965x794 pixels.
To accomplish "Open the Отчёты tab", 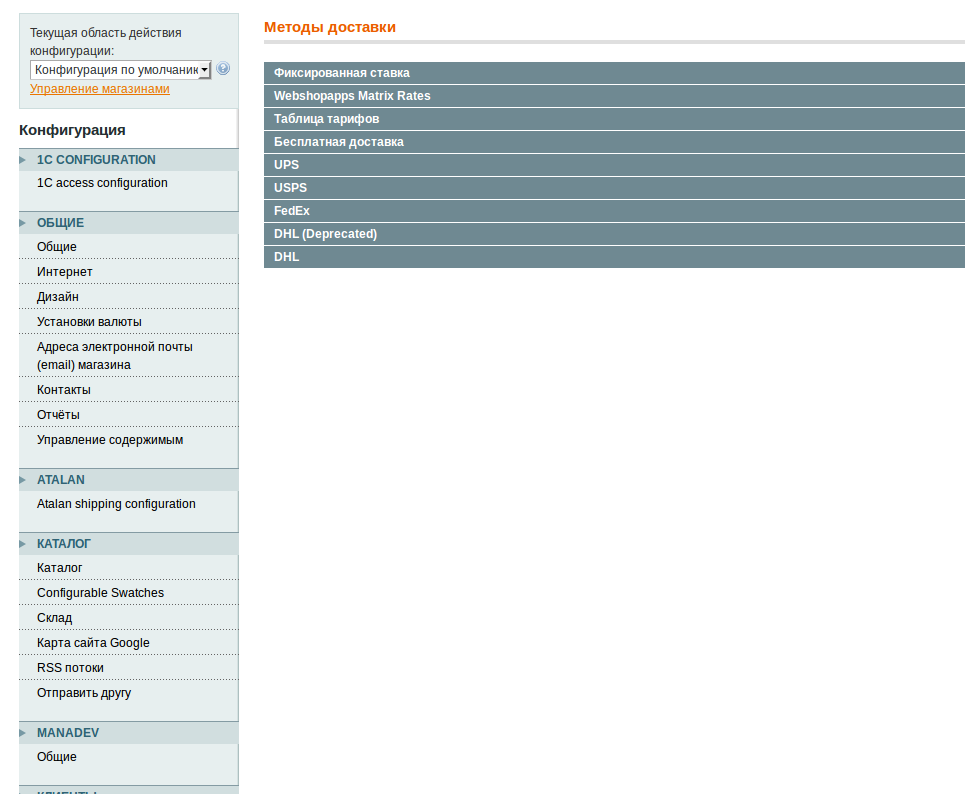I will pos(129,415).
